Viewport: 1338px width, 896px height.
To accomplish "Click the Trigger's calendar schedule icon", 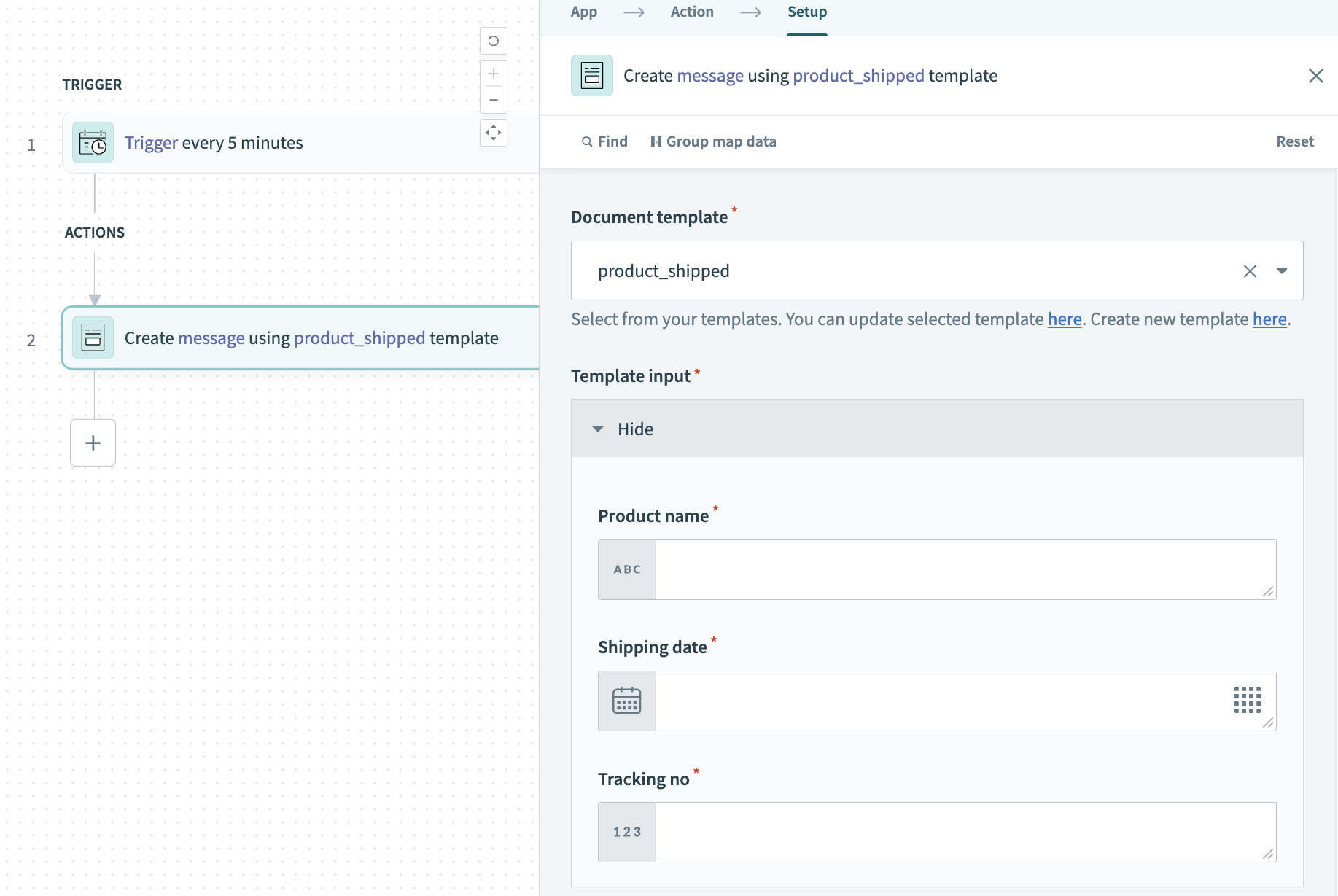I will pos(93,142).
